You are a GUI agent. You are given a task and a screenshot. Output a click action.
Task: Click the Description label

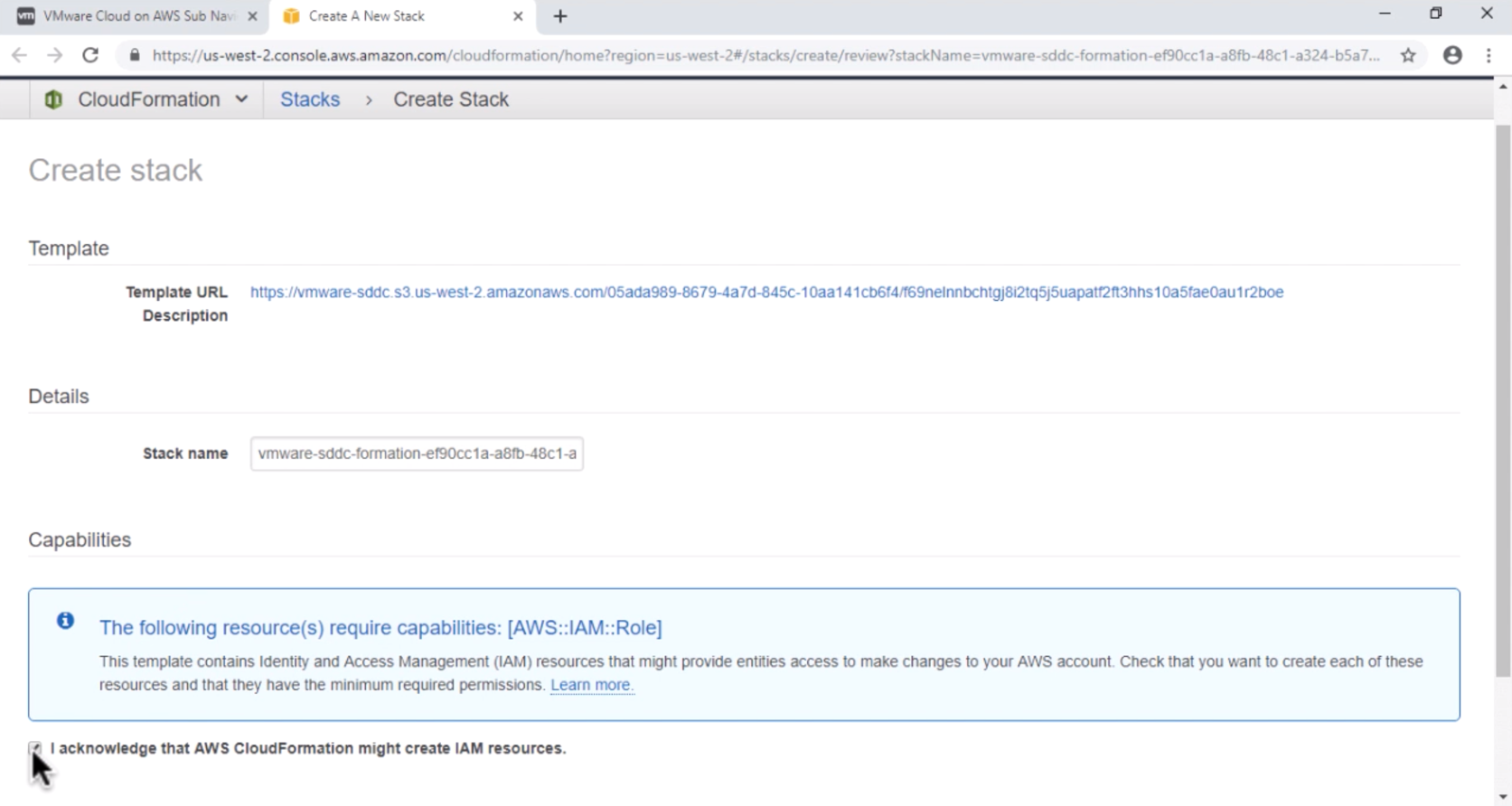coord(185,315)
